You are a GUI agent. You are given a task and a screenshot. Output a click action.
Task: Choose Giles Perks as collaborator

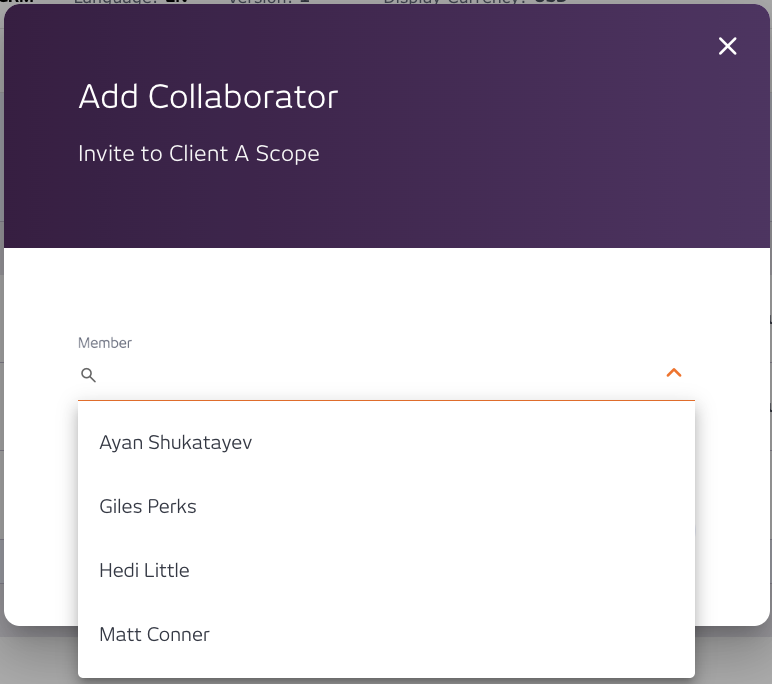(x=148, y=506)
